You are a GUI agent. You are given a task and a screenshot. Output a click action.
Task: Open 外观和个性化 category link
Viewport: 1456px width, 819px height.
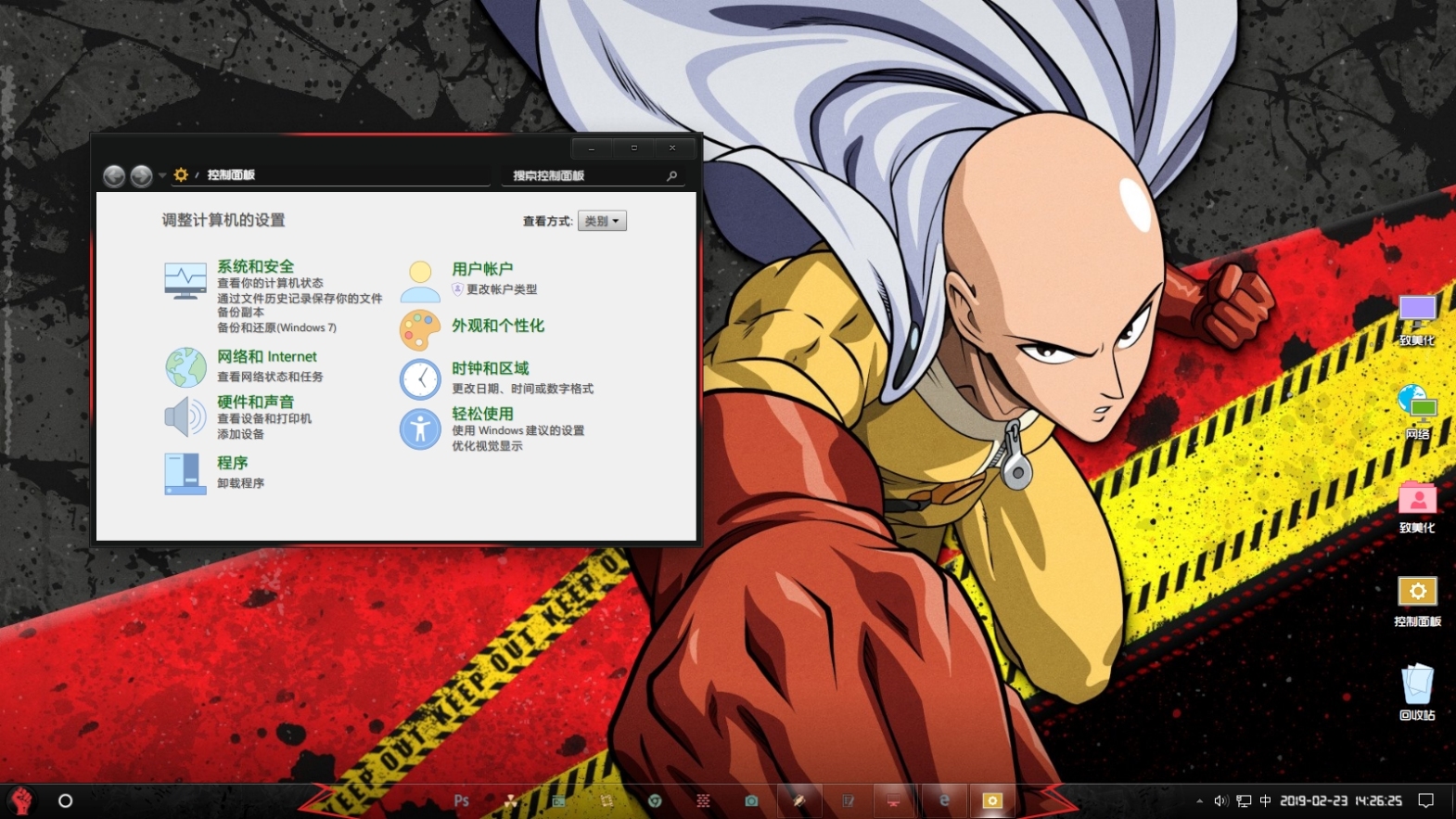coord(498,326)
